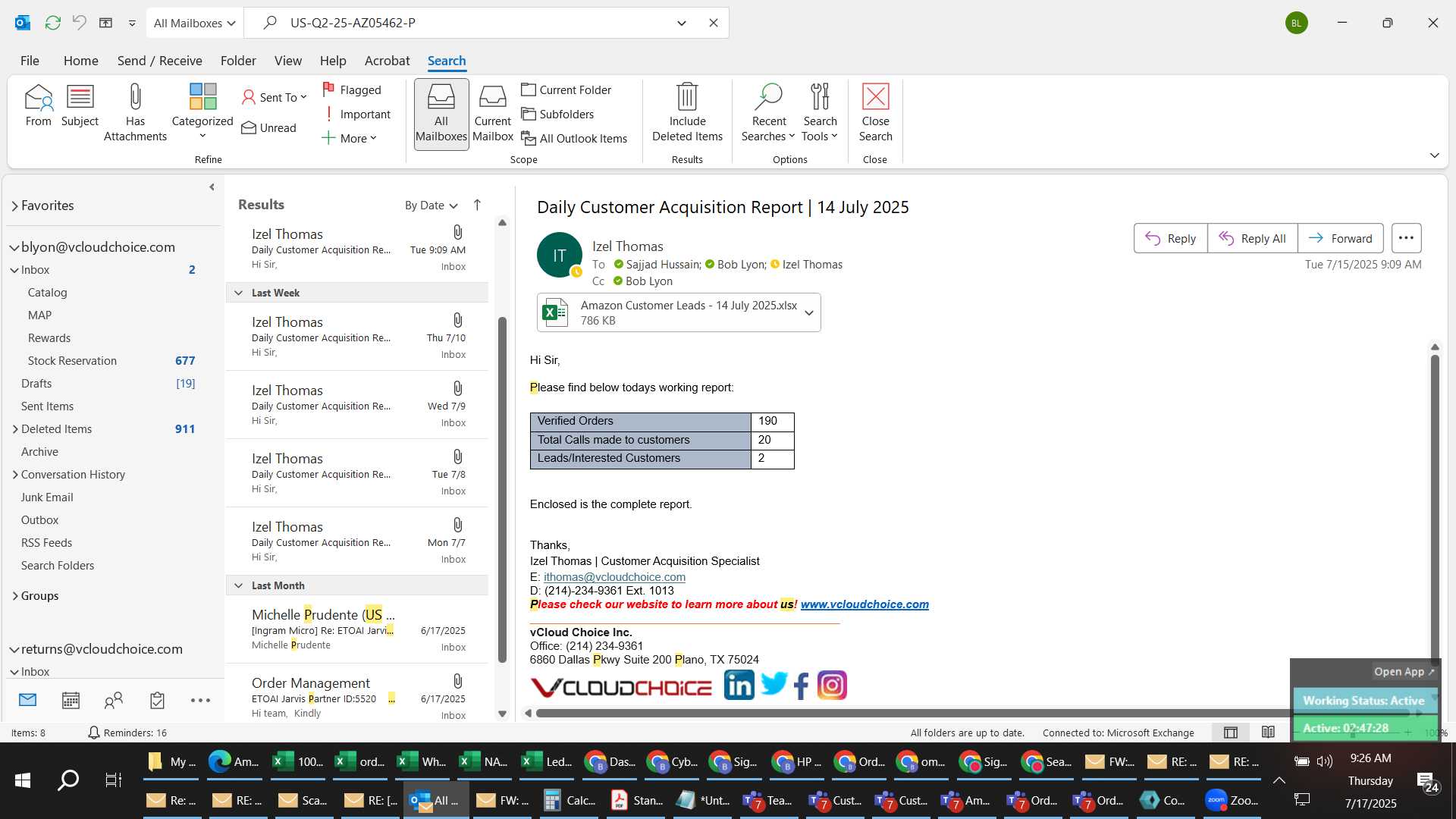This screenshot has height=819, width=1456.
Task: Collapse the ribbon with chevron
Action: (1434, 155)
